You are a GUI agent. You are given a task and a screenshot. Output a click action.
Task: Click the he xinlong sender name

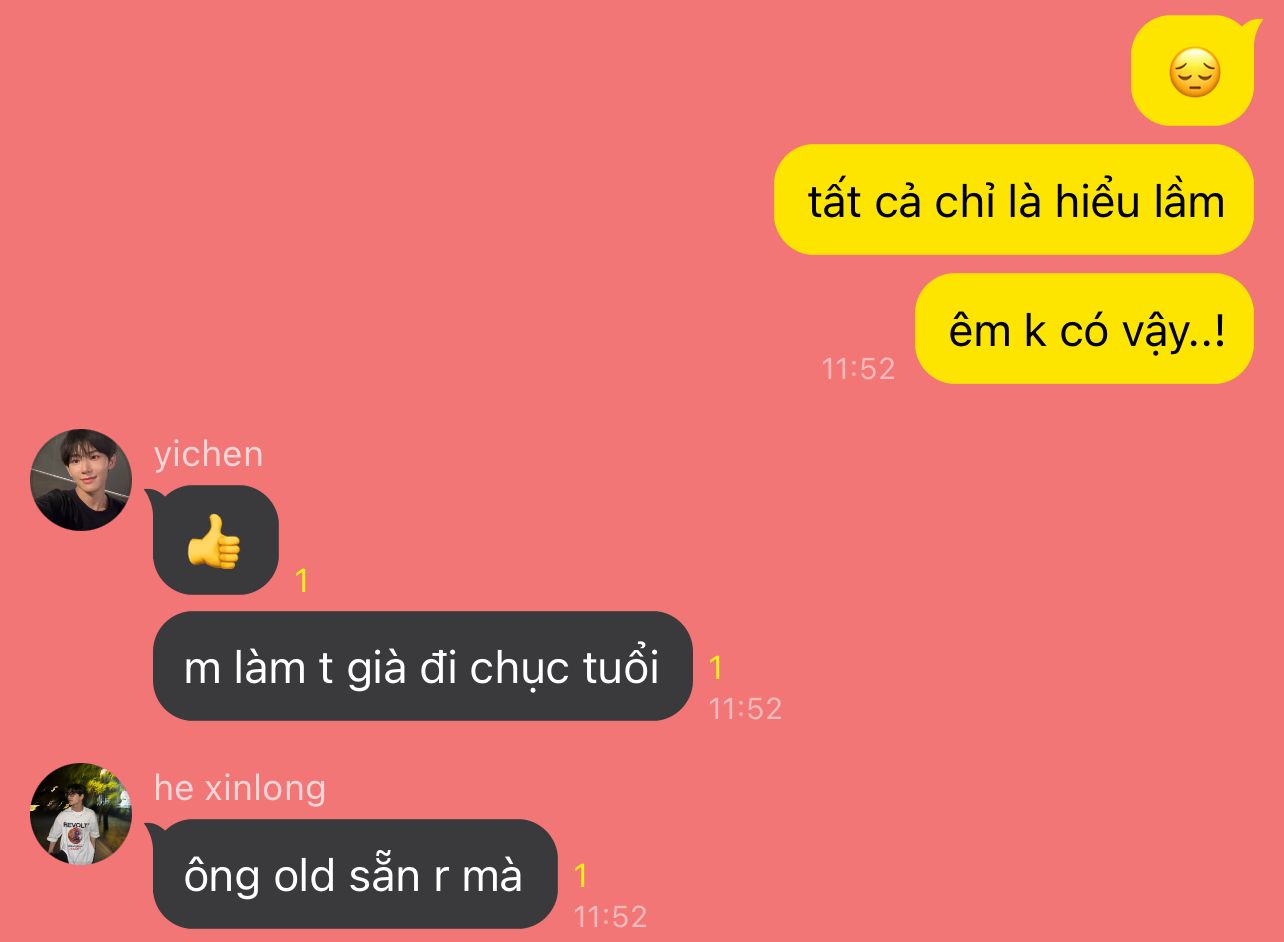[240, 788]
